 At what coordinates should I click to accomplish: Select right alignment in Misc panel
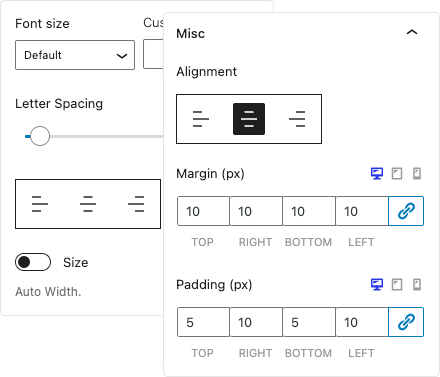click(297, 119)
